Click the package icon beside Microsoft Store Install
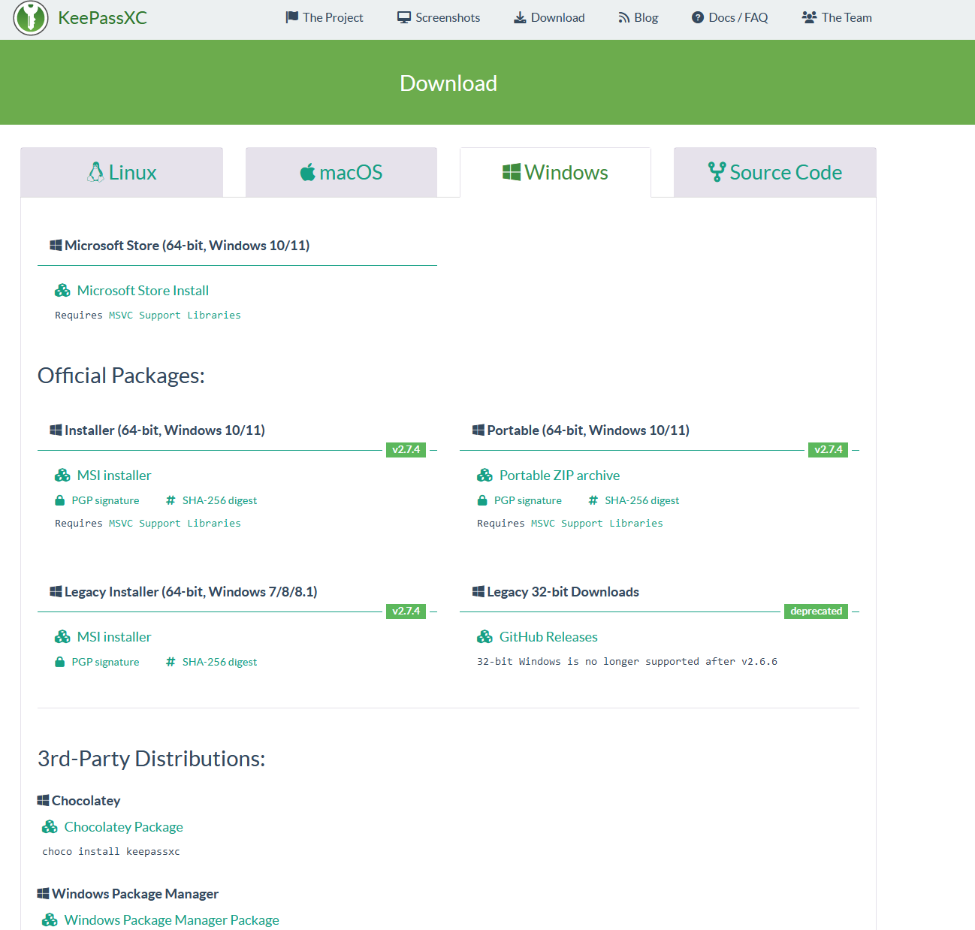This screenshot has height=930, width=975. point(62,291)
